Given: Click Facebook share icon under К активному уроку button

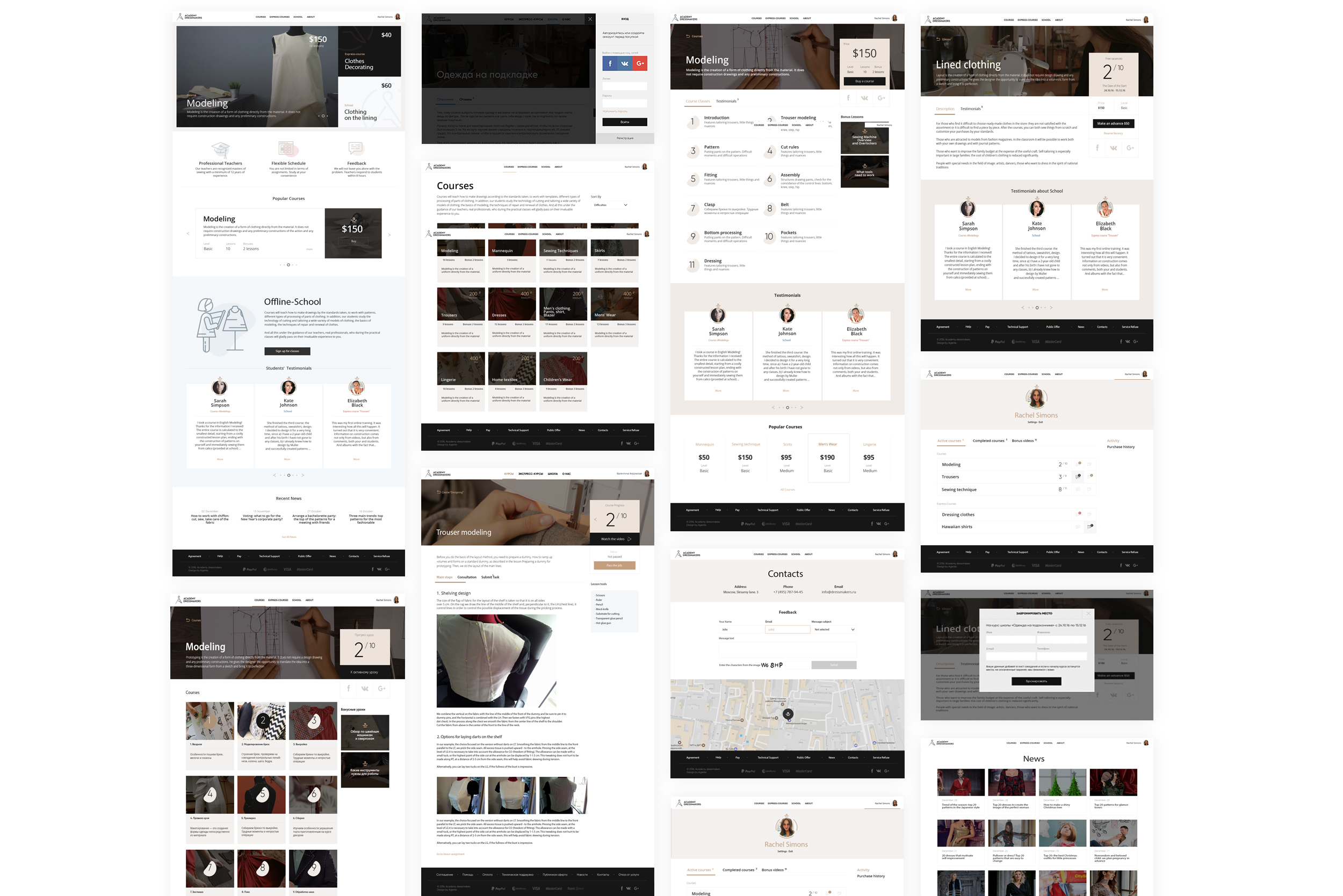Looking at the screenshot, I should pos(349,688).
